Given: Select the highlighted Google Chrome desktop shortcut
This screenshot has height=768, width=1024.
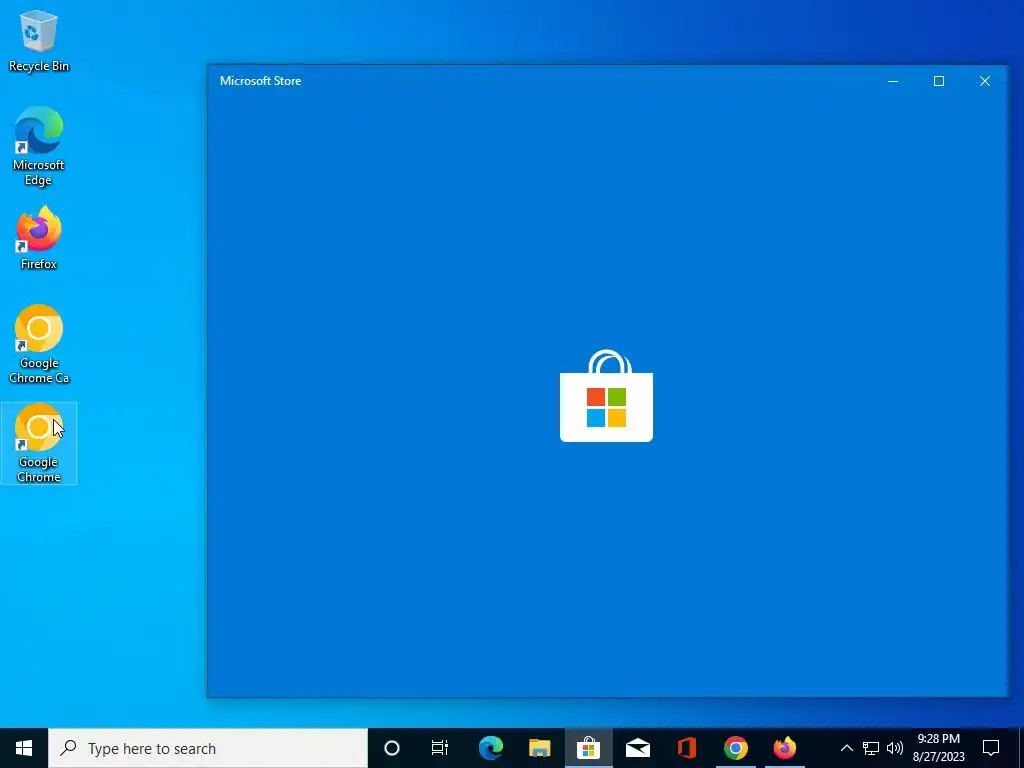Looking at the screenshot, I should pyautogui.click(x=39, y=443).
